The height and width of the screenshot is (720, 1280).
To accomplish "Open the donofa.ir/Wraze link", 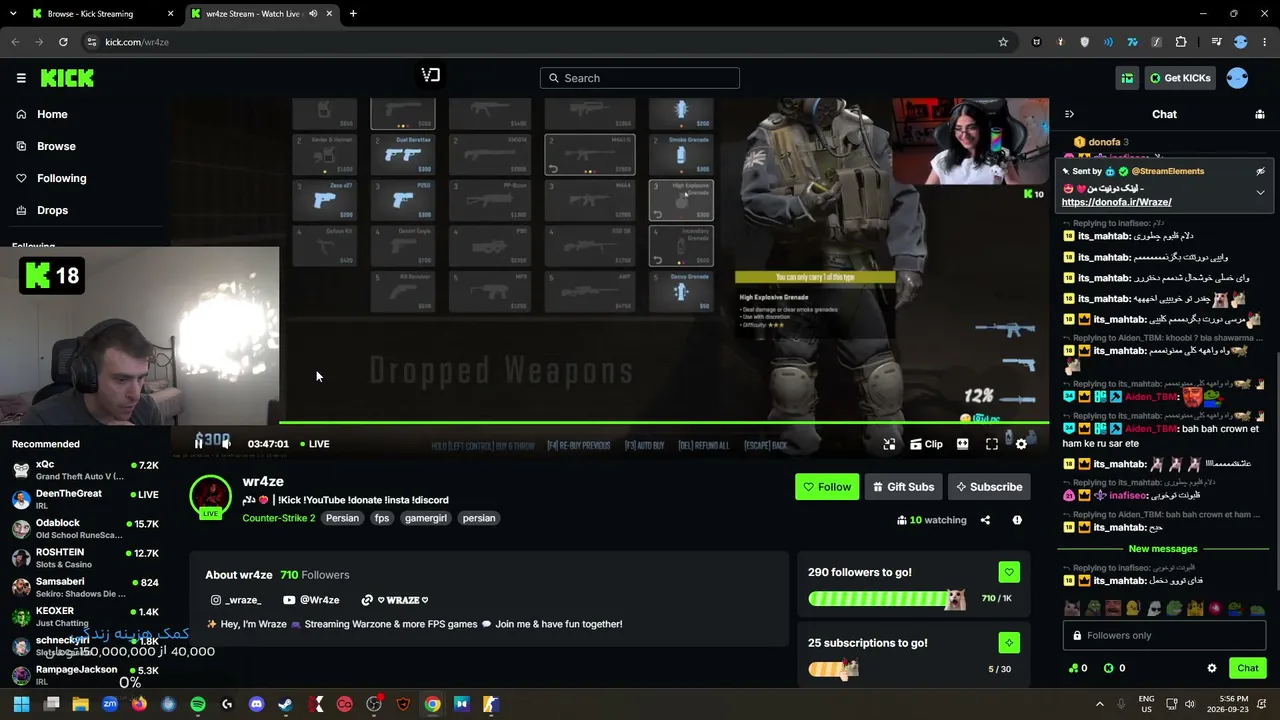I will pyautogui.click(x=1116, y=202).
